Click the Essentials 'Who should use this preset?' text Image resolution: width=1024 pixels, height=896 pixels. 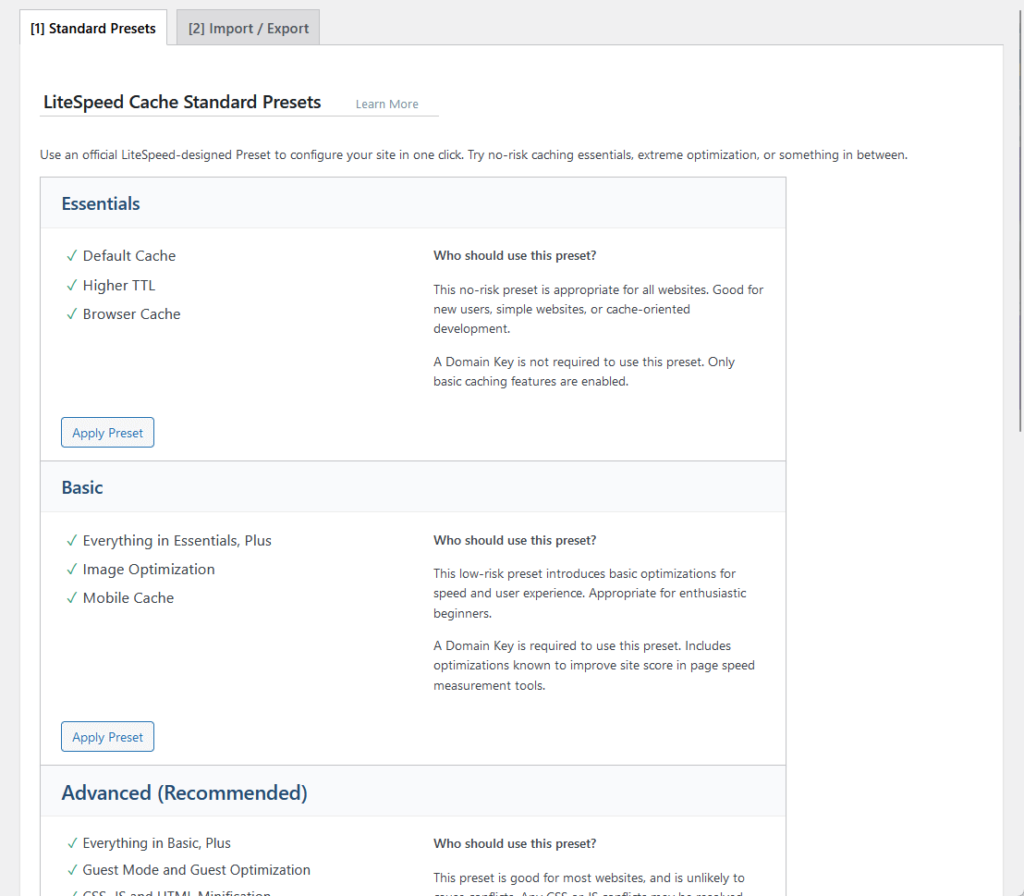coord(515,256)
